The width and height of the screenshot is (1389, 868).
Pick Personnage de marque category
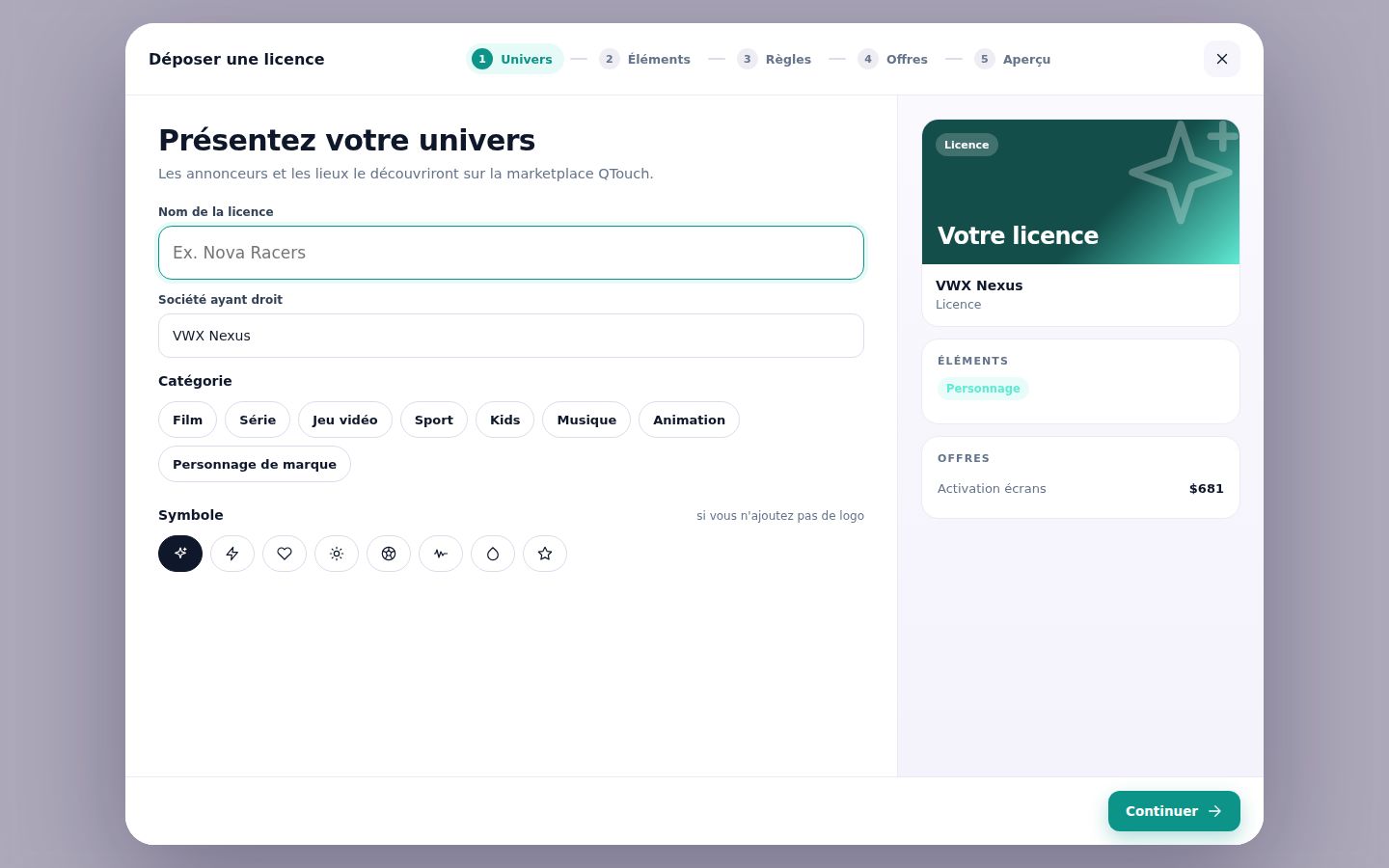(x=255, y=464)
